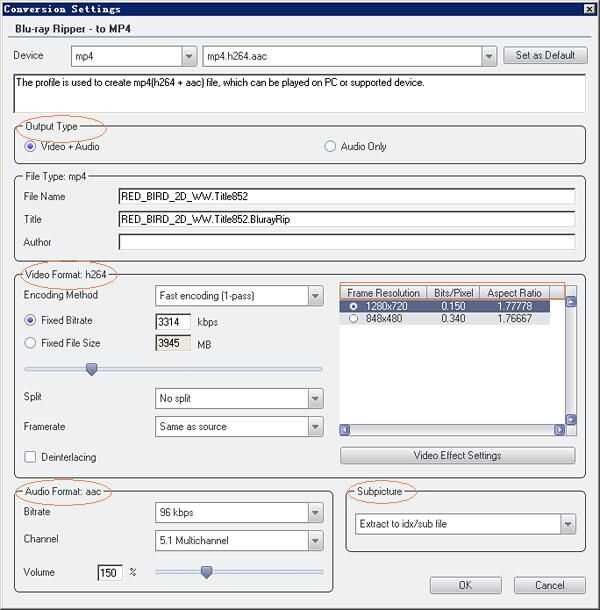Click the Bits/Pixel column header
This screenshot has width=600, height=610.
pos(453,293)
